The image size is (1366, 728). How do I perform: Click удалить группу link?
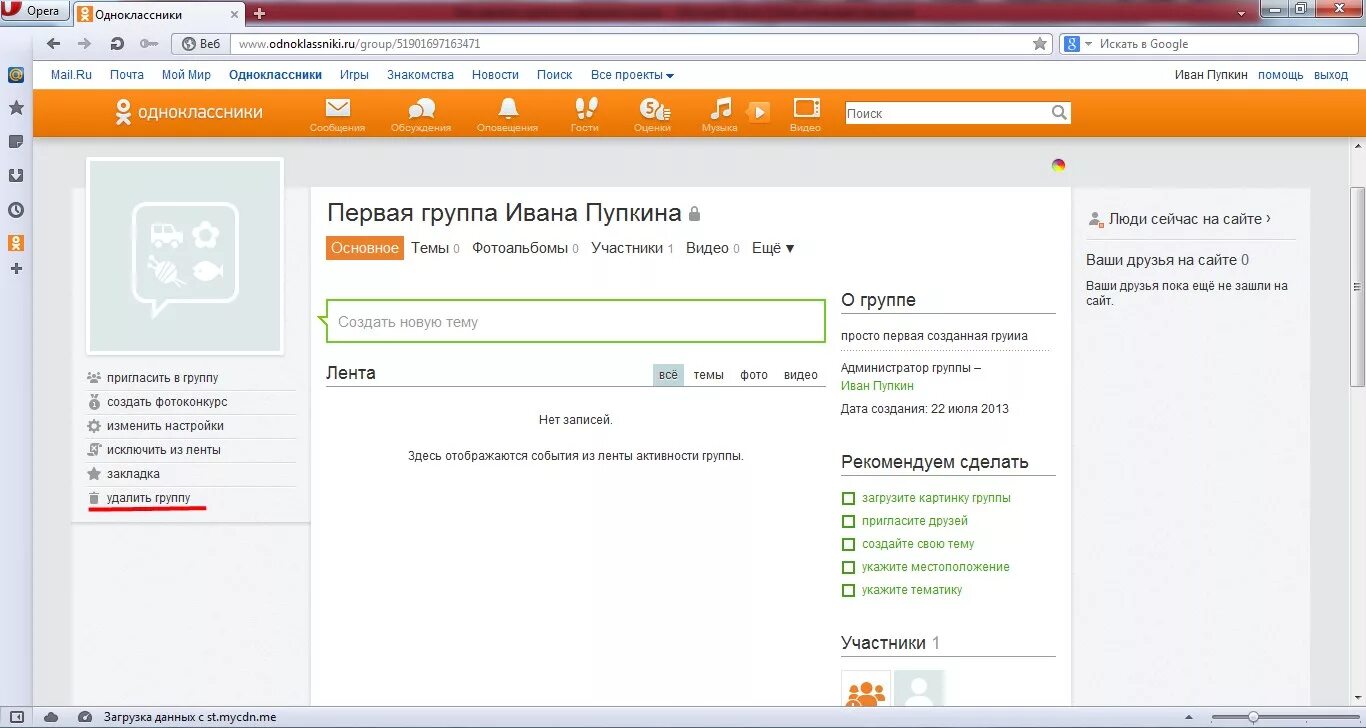[148, 498]
